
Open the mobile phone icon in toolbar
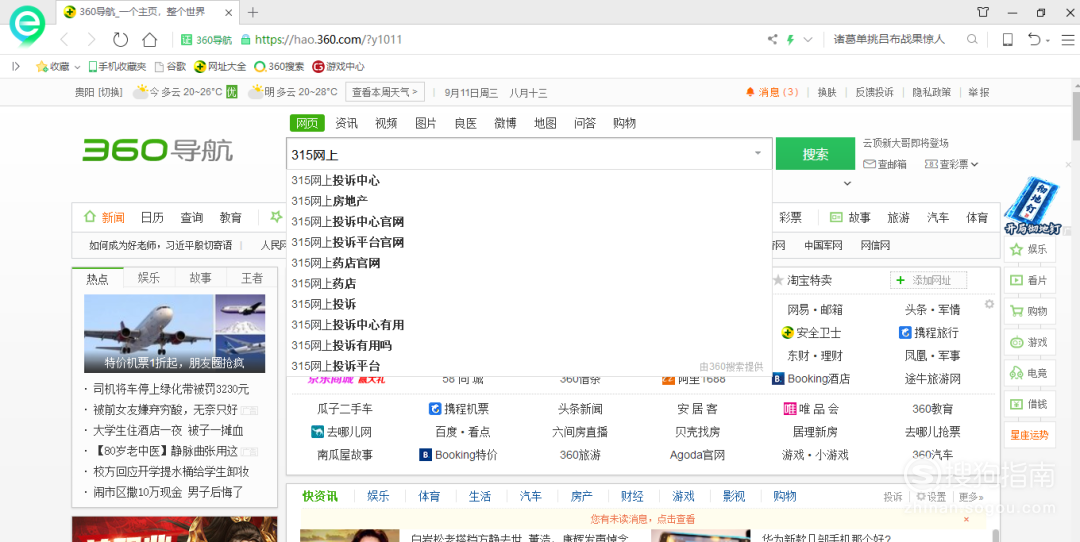tap(1008, 39)
